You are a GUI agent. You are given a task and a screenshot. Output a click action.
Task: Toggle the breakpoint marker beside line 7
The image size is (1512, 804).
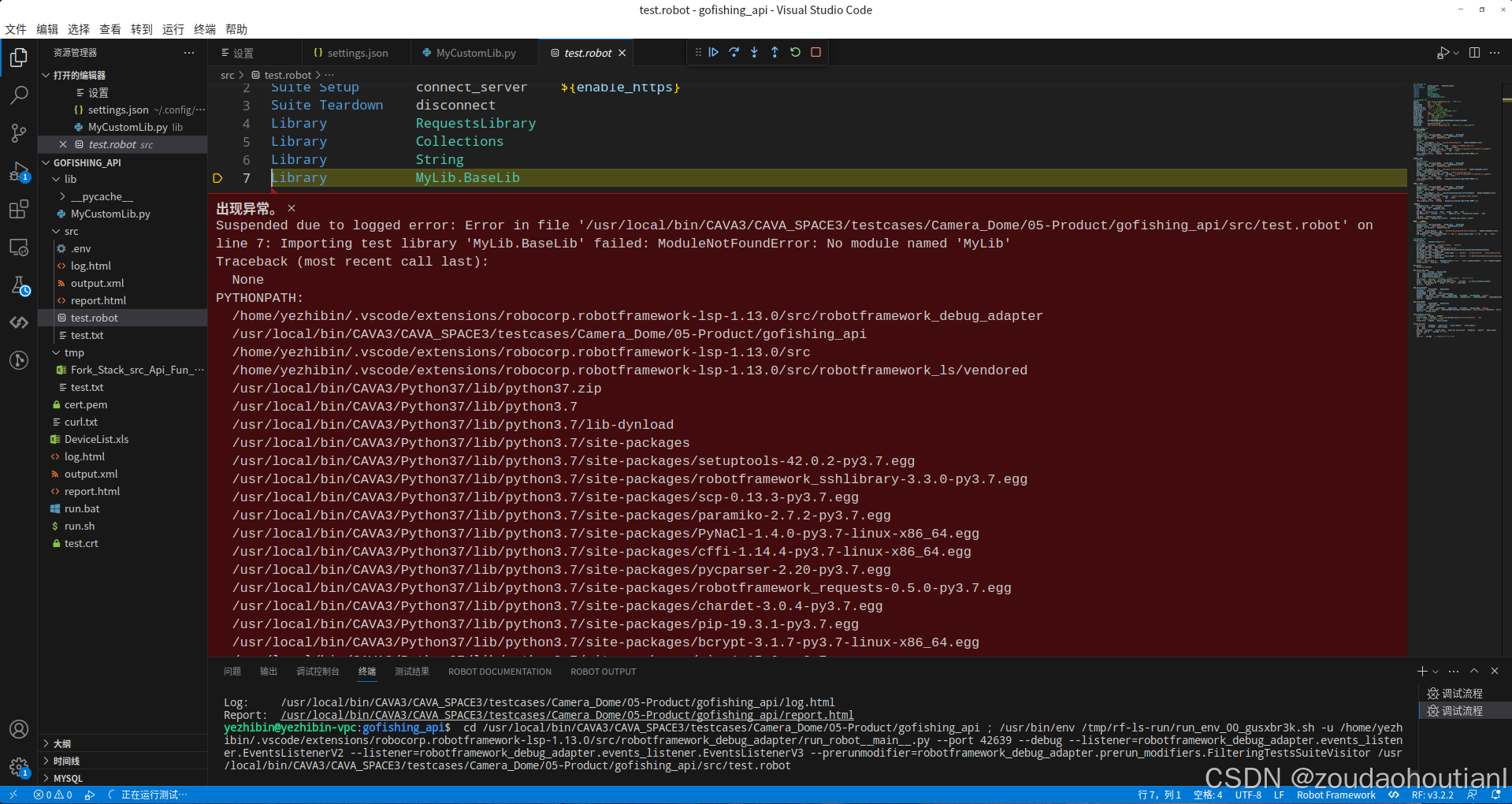tap(217, 178)
